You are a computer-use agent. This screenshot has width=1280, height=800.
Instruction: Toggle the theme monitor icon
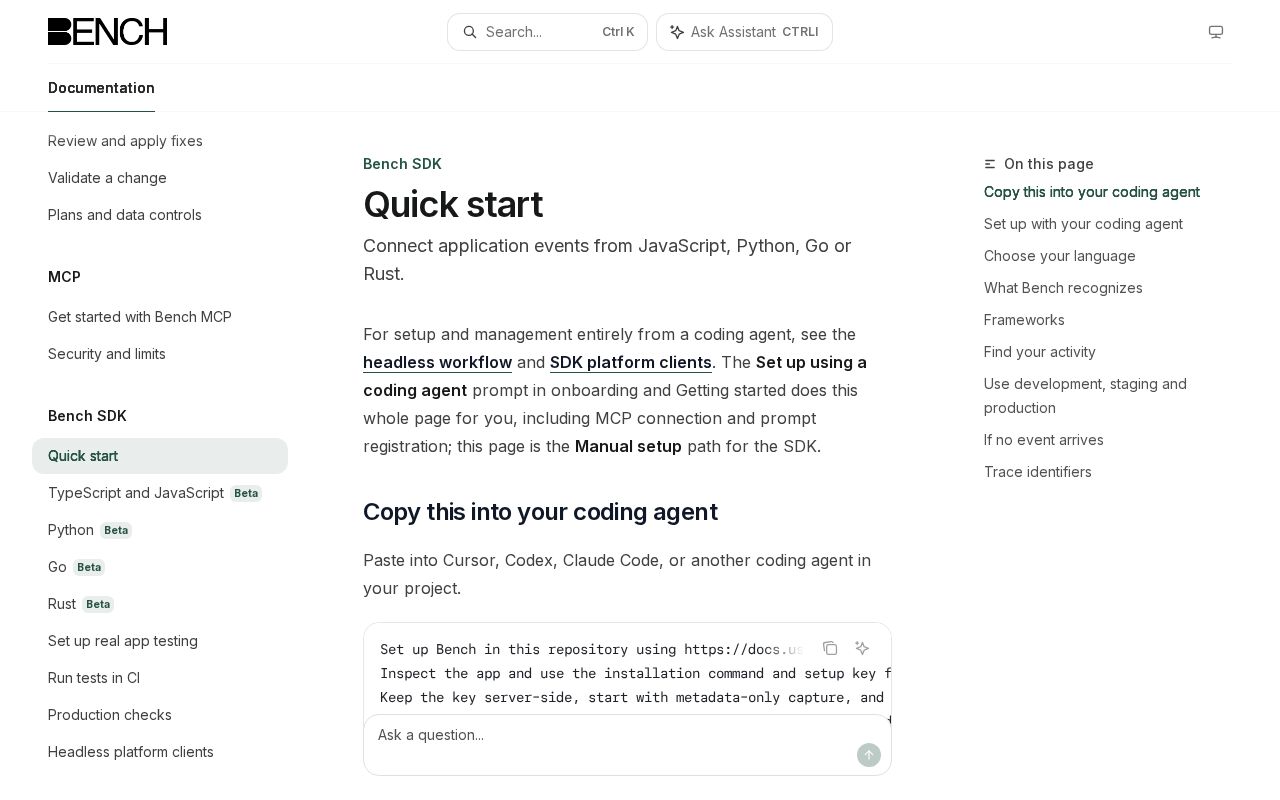point(1216,32)
